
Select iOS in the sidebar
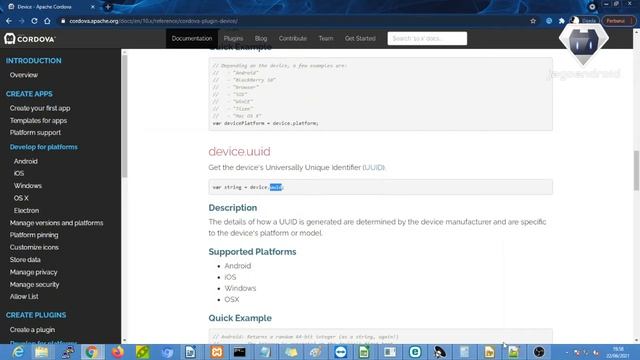point(19,173)
